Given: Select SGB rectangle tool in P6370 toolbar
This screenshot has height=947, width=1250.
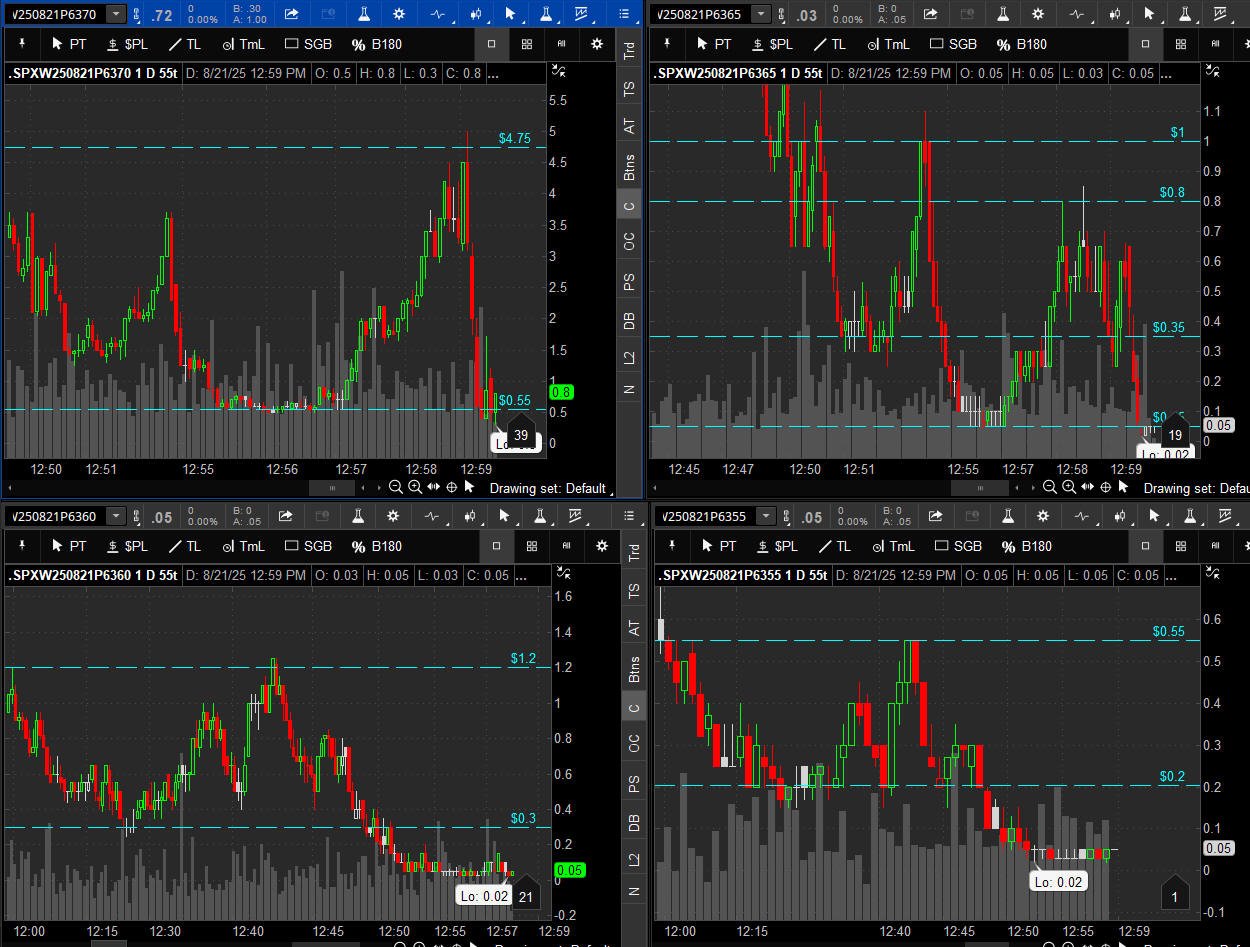Looking at the screenshot, I should coord(308,44).
